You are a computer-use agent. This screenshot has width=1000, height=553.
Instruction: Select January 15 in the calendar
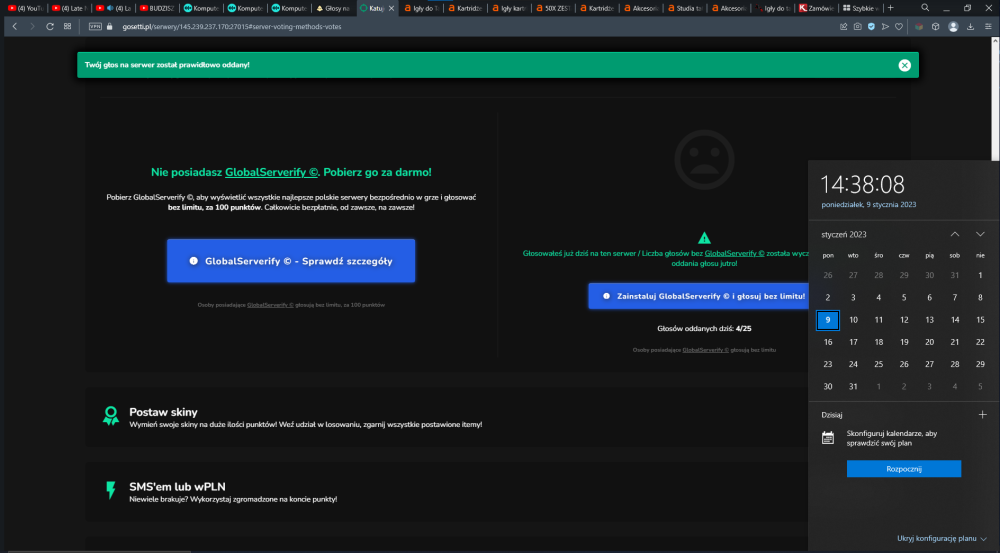point(980,320)
